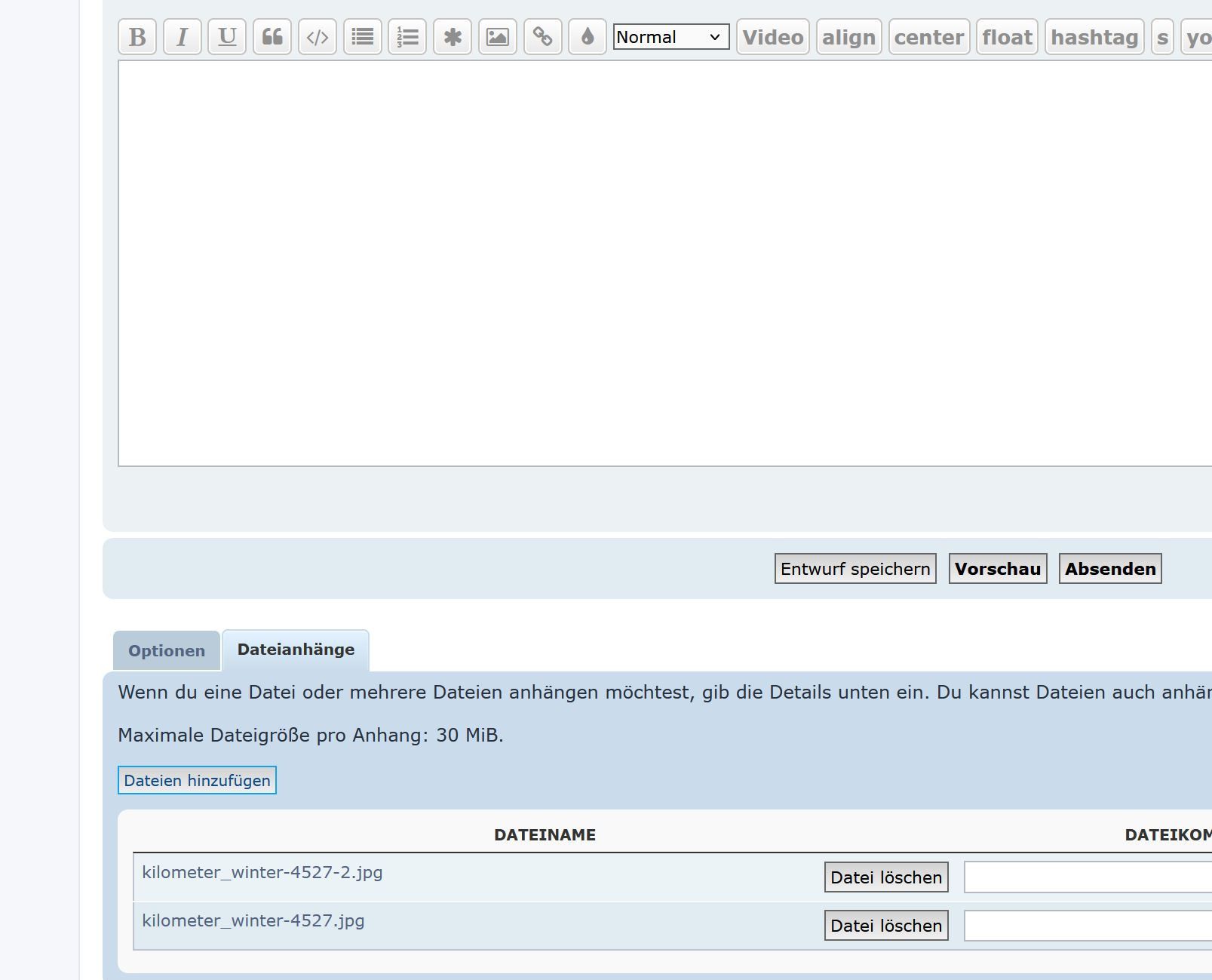This screenshot has width=1212, height=980.
Task: Apply italic formatting in editor toolbar
Action: click(x=182, y=37)
